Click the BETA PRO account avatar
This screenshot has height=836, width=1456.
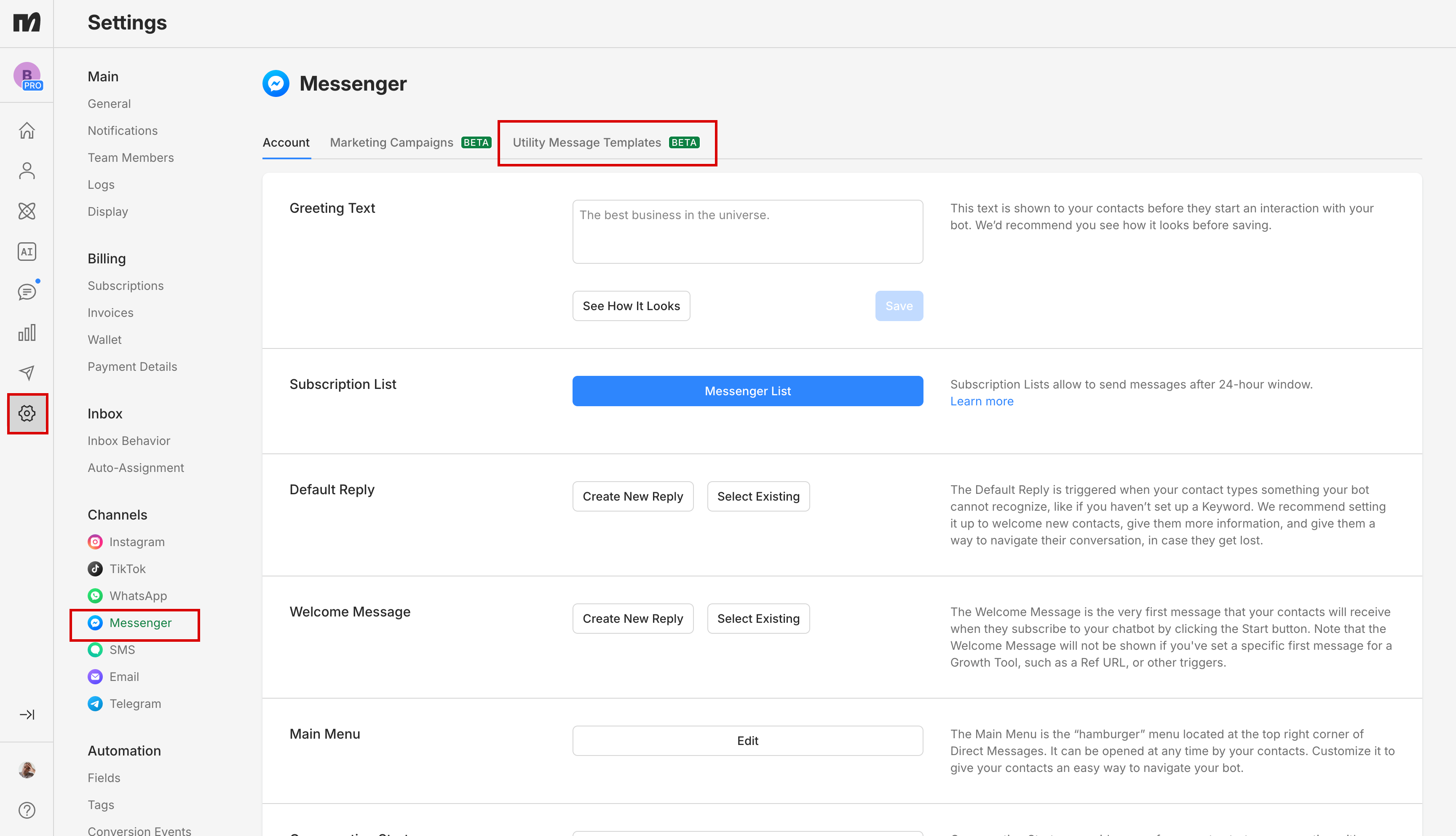27,76
